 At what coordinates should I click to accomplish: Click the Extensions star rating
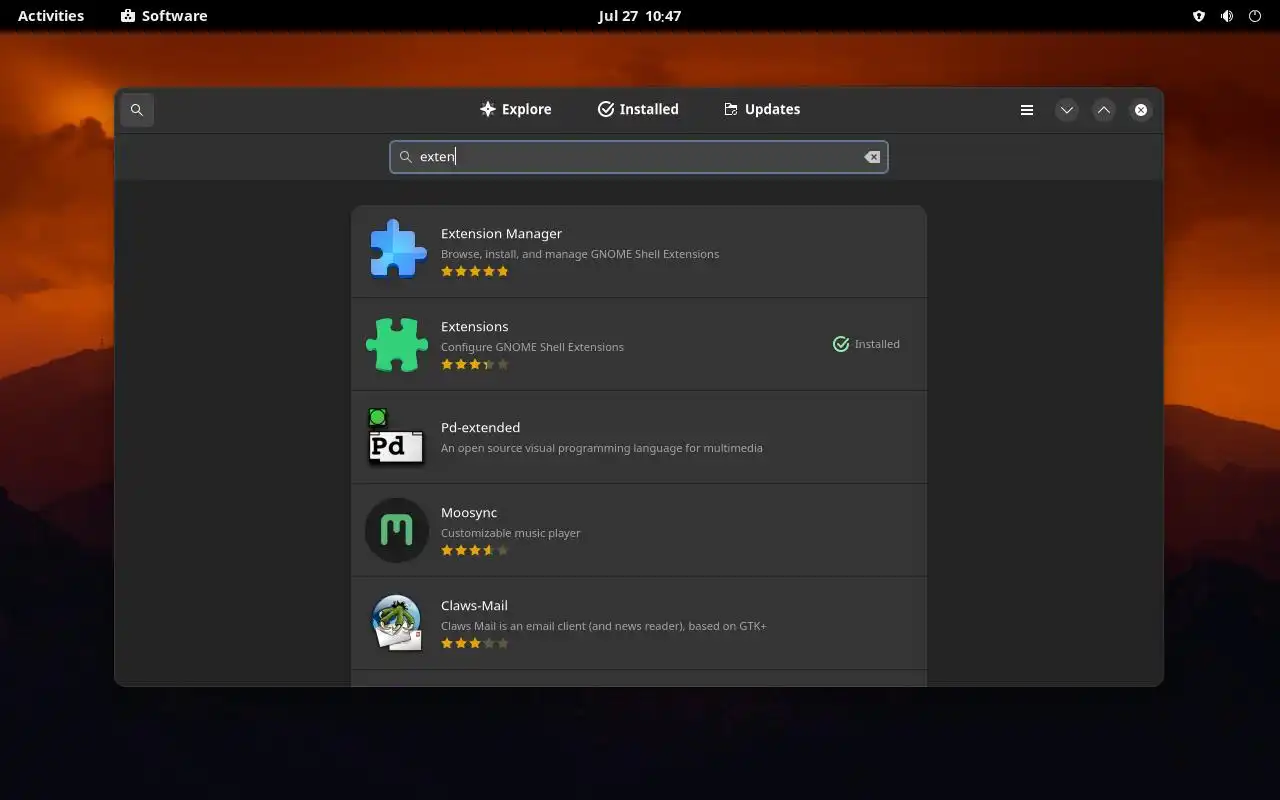(475, 364)
